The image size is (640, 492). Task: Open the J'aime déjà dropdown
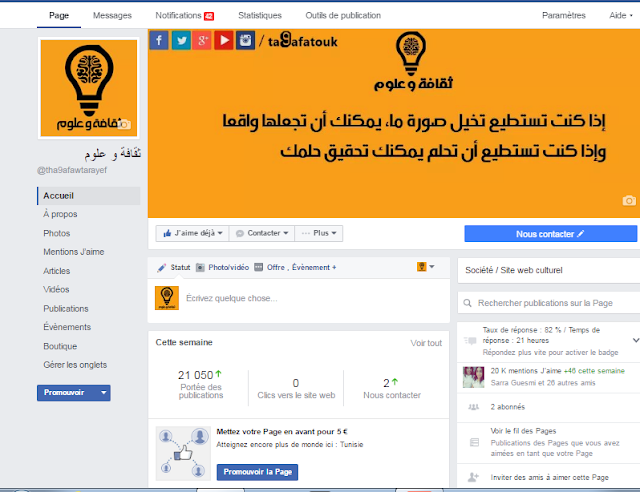pos(192,233)
